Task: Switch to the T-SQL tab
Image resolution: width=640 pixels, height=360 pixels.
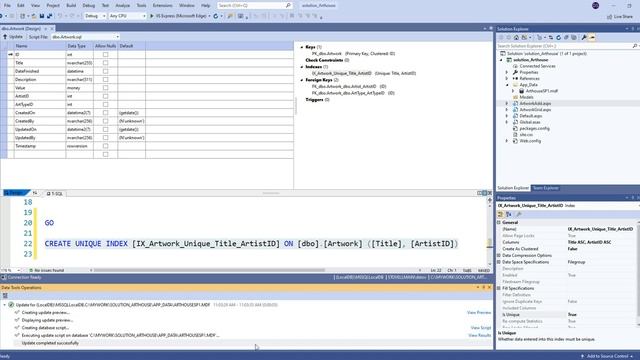Action: click(x=55, y=193)
